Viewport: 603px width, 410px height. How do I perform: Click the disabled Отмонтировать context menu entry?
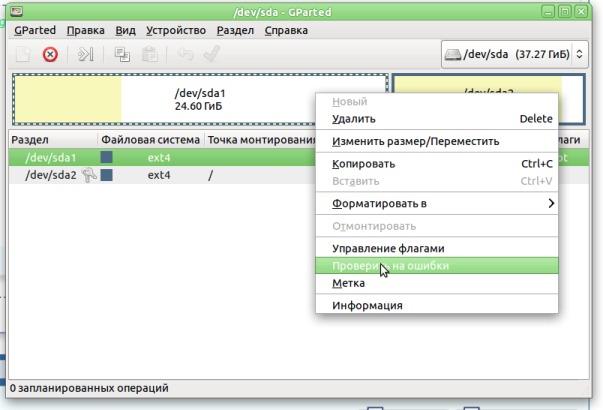(x=437, y=226)
